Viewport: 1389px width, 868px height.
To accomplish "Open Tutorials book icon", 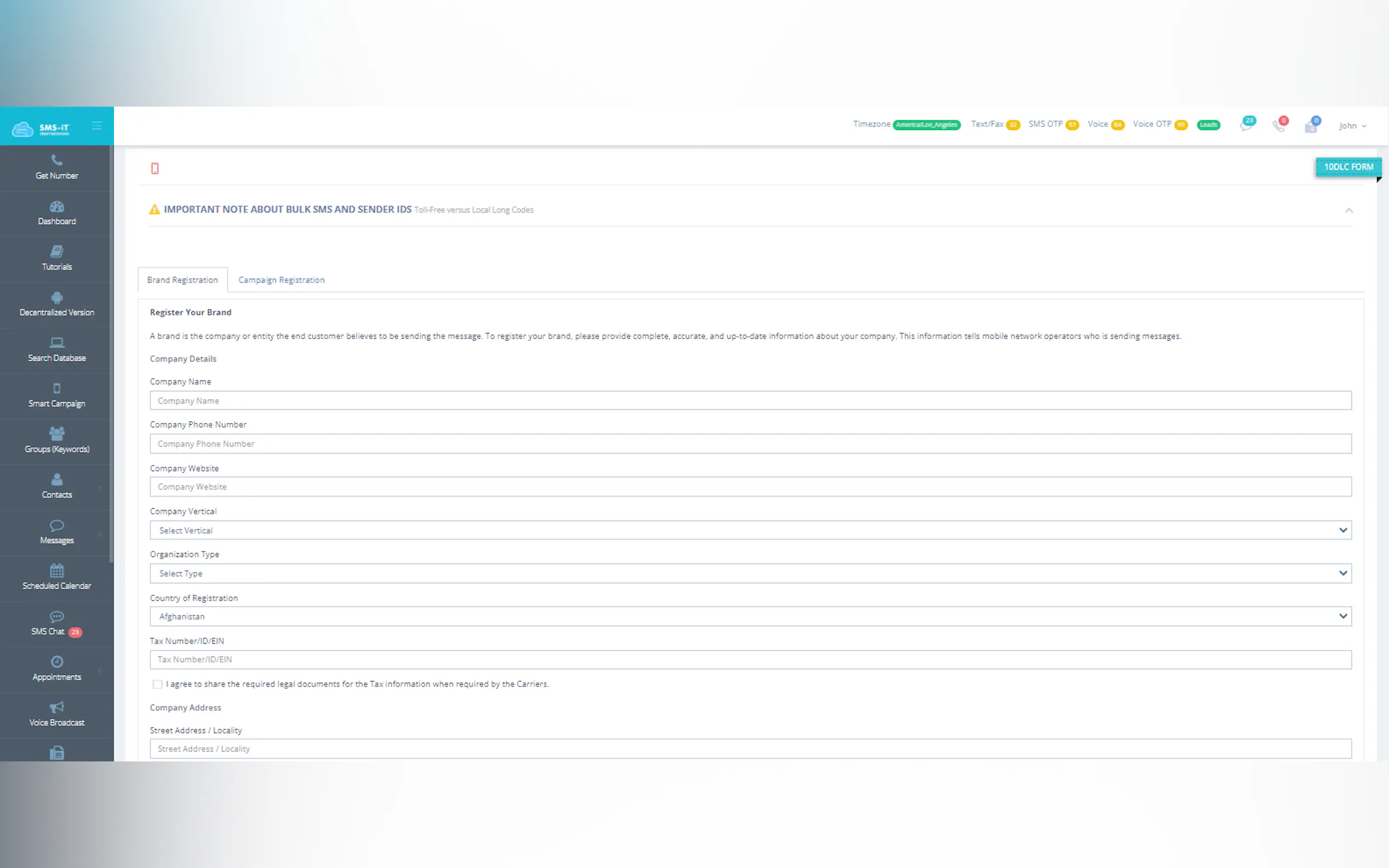I will [56, 251].
